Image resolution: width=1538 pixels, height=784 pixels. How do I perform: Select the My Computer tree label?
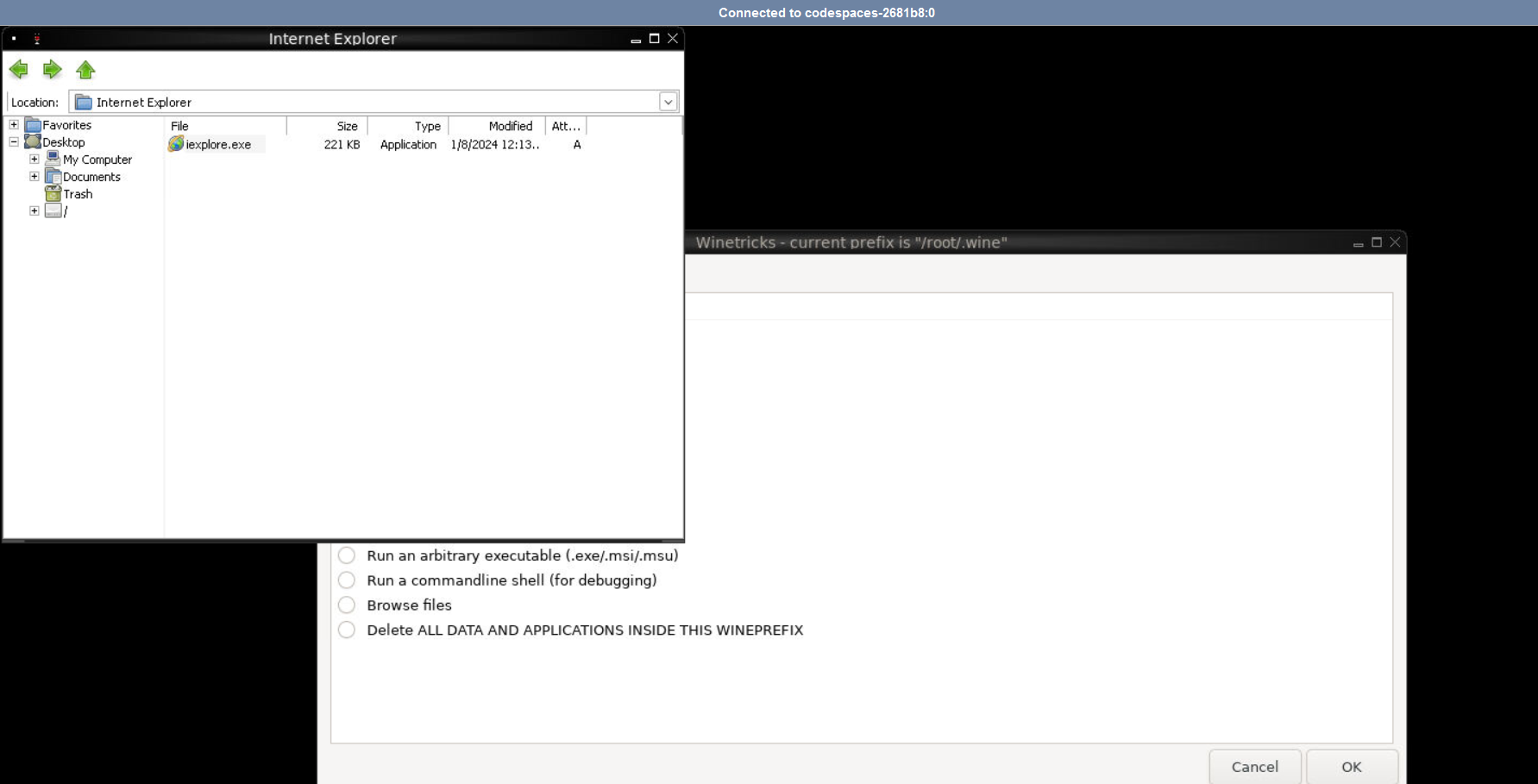click(x=97, y=160)
